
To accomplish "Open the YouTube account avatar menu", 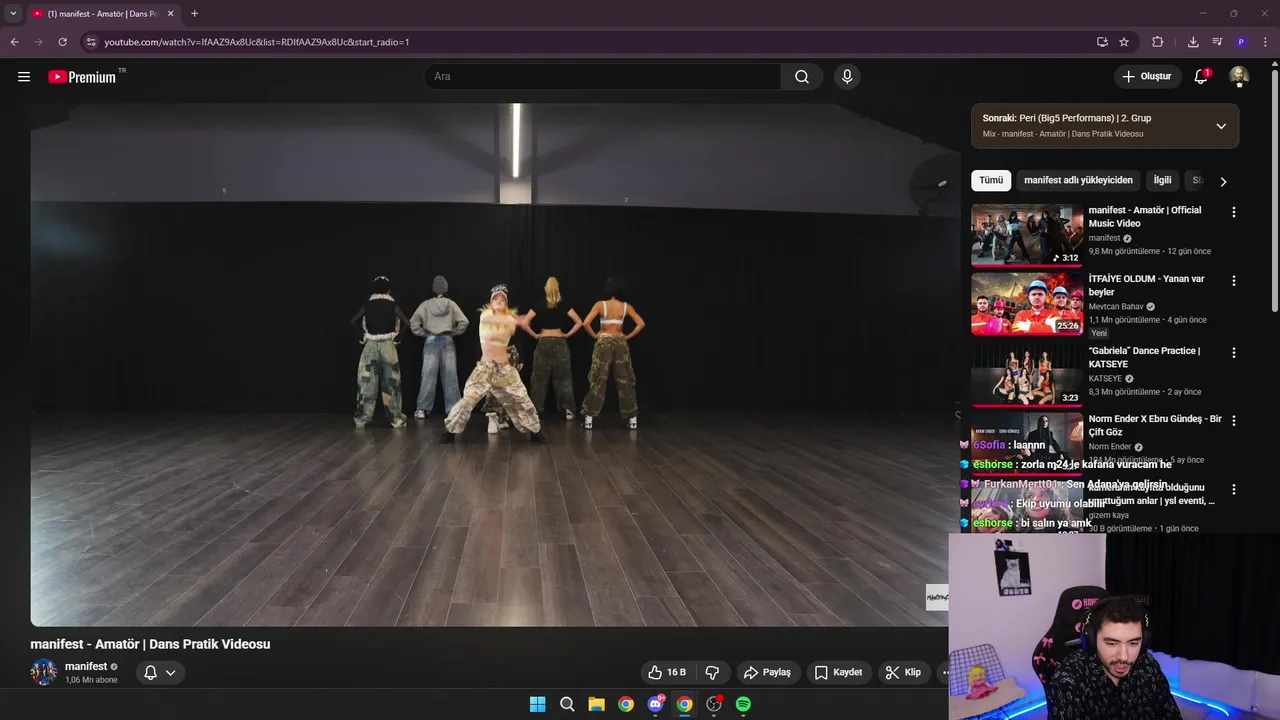I will coord(1239,76).
